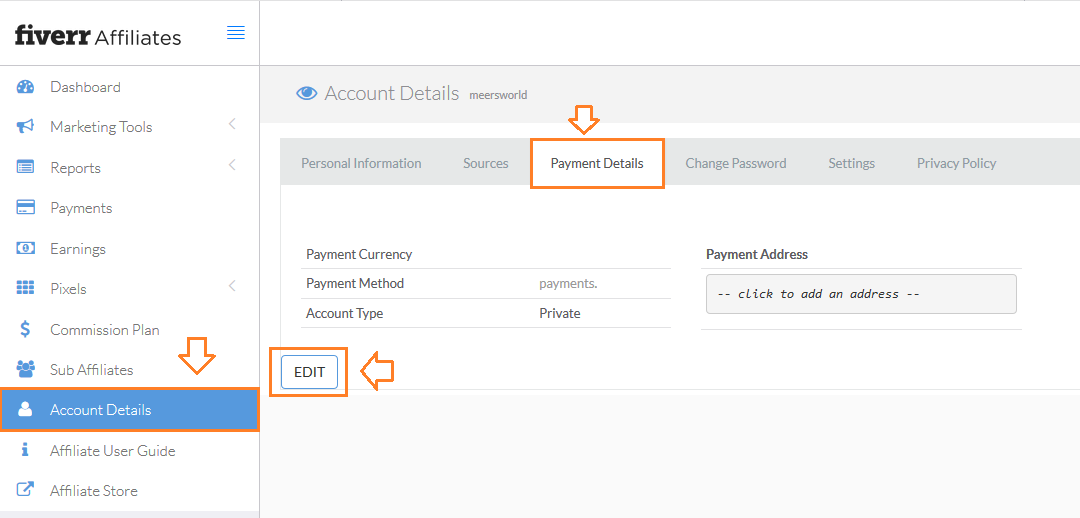1080x518 pixels.
Task: Click the EDIT button
Action: pos(309,372)
